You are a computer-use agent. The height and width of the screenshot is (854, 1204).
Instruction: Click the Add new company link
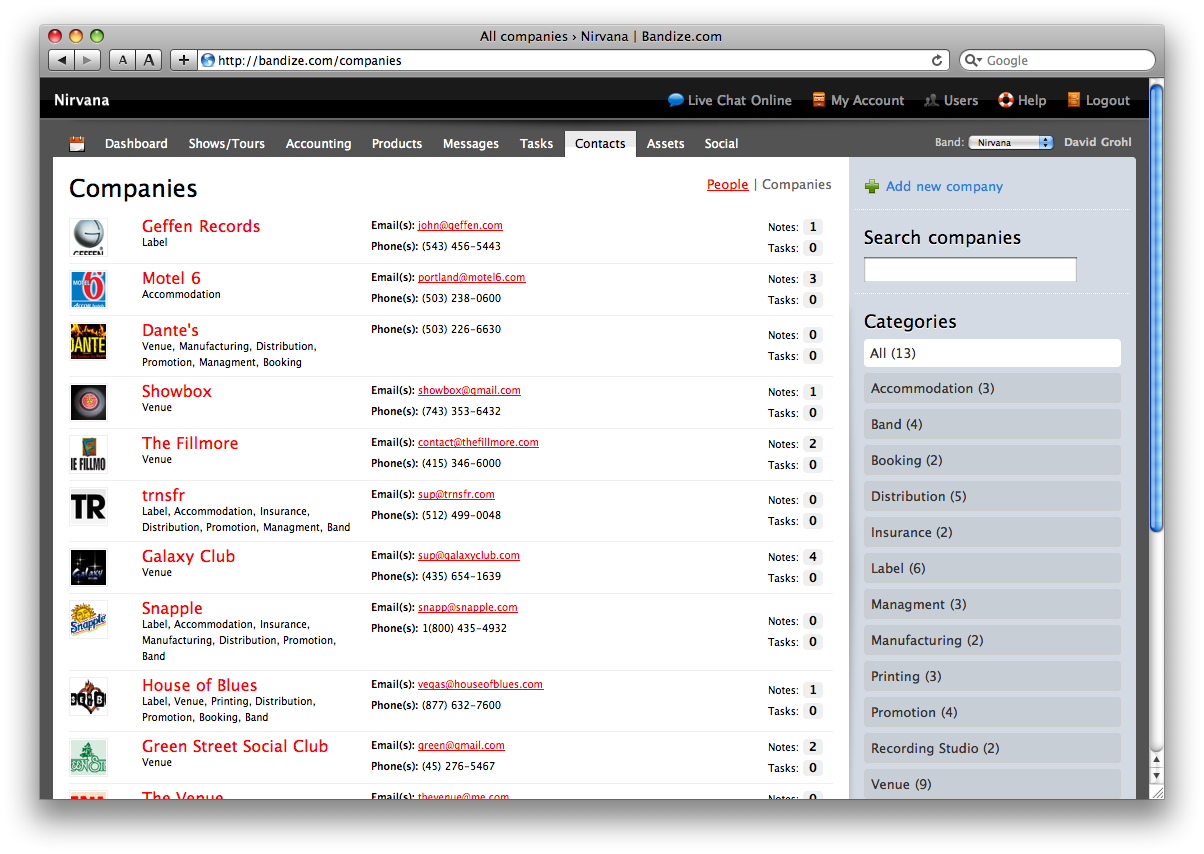pos(944,186)
